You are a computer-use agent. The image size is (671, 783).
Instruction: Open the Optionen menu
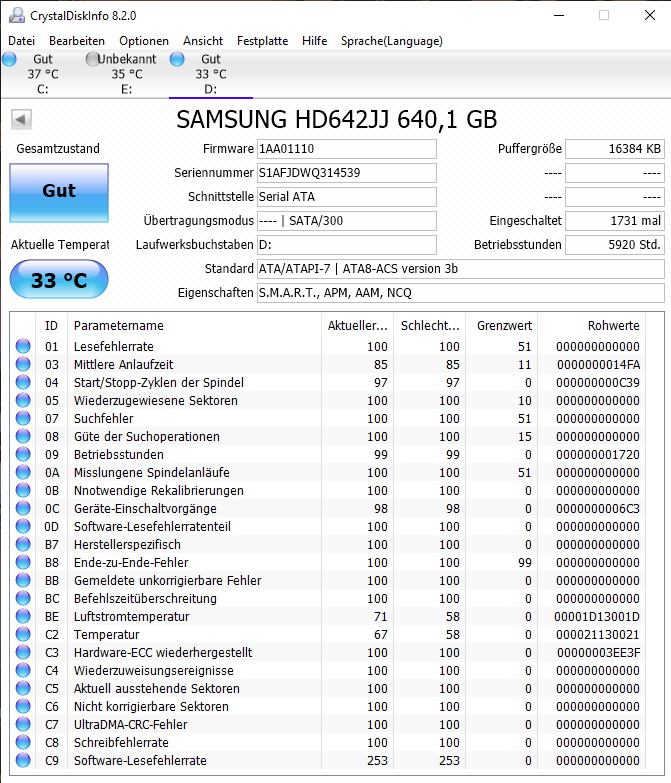click(x=144, y=41)
